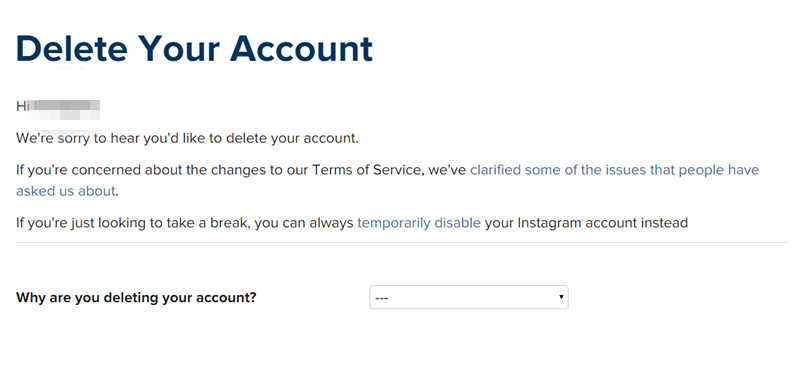The width and height of the screenshot is (800, 374).
Task: Click the dropdown arrow beside the dashes
Action: pyautogui.click(x=561, y=296)
